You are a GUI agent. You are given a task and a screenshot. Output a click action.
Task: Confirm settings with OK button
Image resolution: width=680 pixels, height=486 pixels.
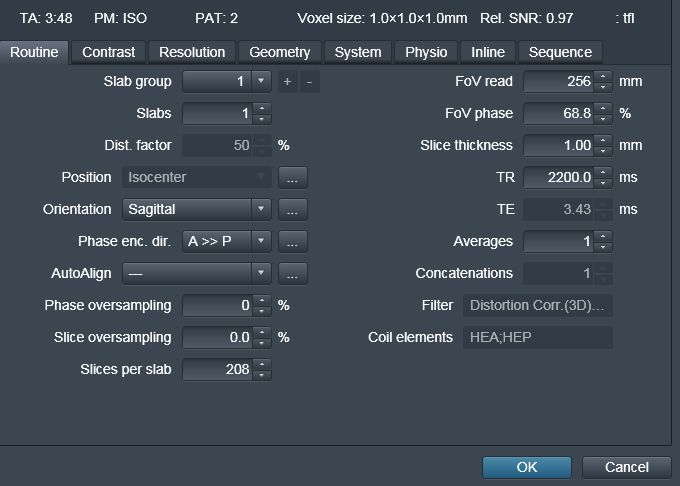(527, 467)
